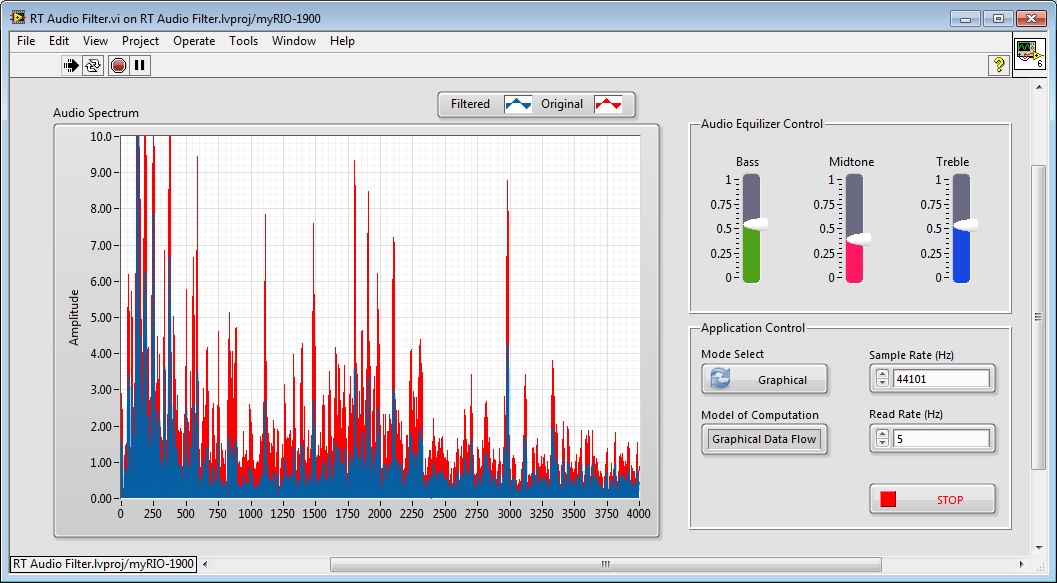The height and width of the screenshot is (583, 1057).
Task: Click the Sample Rate increment stepper
Action: (x=882, y=374)
